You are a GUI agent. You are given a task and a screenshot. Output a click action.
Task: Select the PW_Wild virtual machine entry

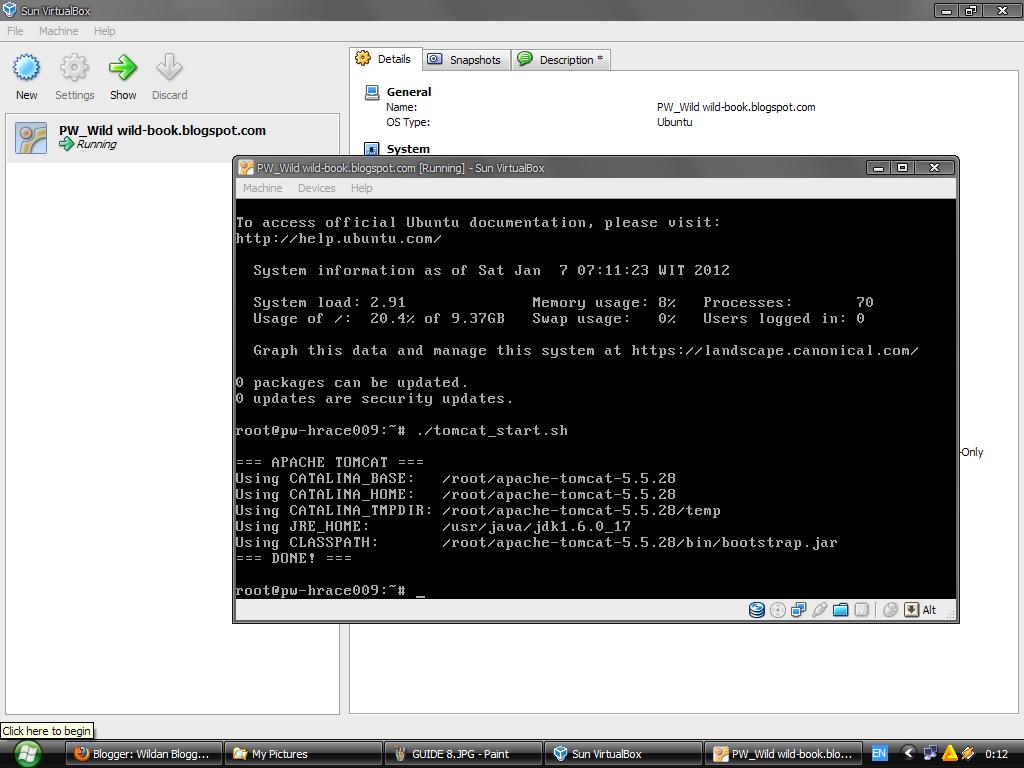point(172,137)
